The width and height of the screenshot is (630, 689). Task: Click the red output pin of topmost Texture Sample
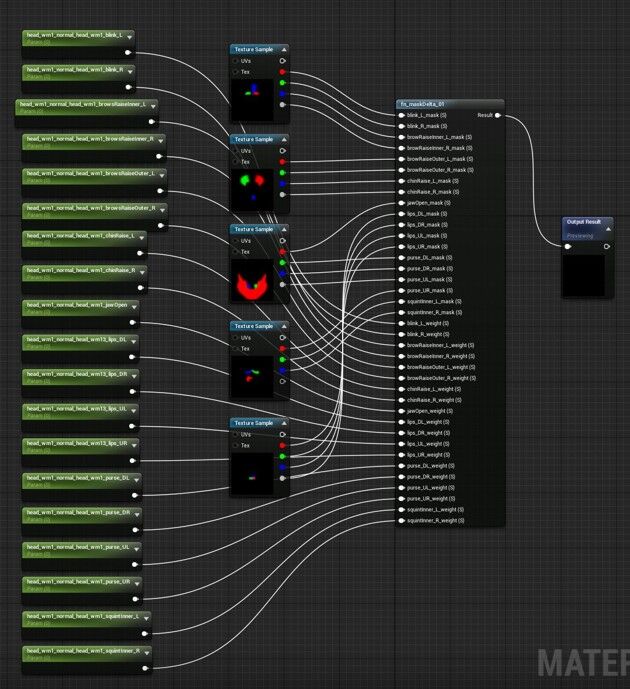[283, 72]
